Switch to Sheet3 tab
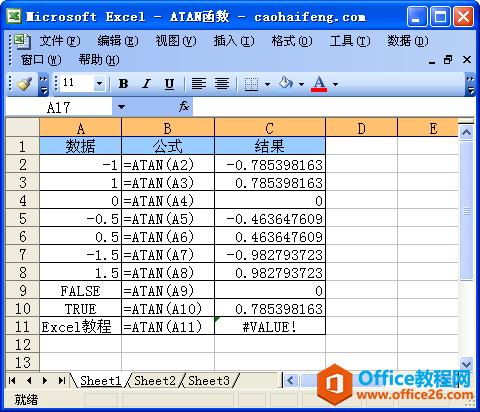480x412 pixels. [x=209, y=381]
